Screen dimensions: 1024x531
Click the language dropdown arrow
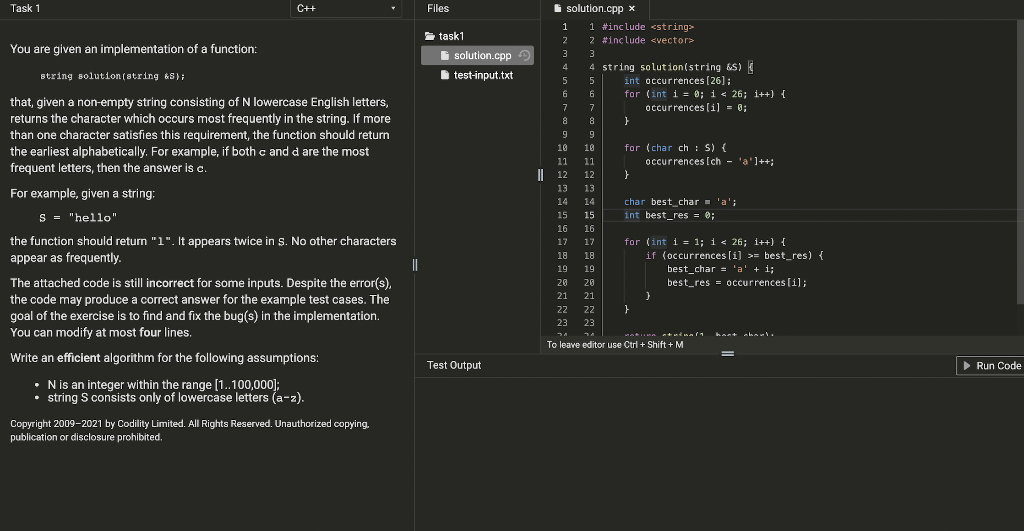point(394,9)
